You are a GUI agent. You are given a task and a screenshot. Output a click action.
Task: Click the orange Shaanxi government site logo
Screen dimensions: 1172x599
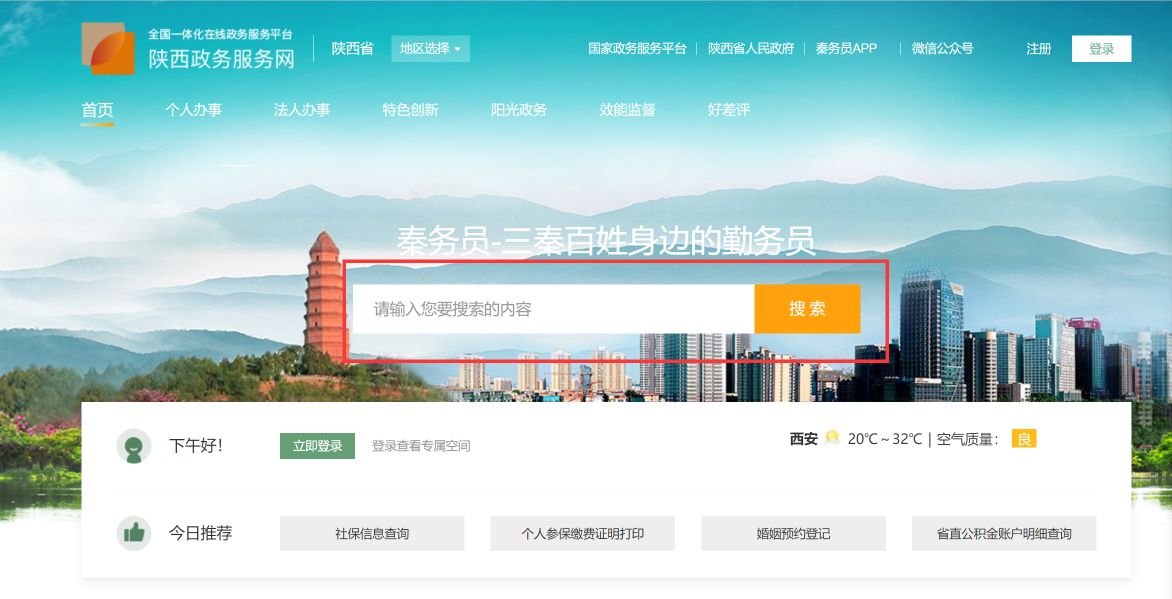(108, 48)
